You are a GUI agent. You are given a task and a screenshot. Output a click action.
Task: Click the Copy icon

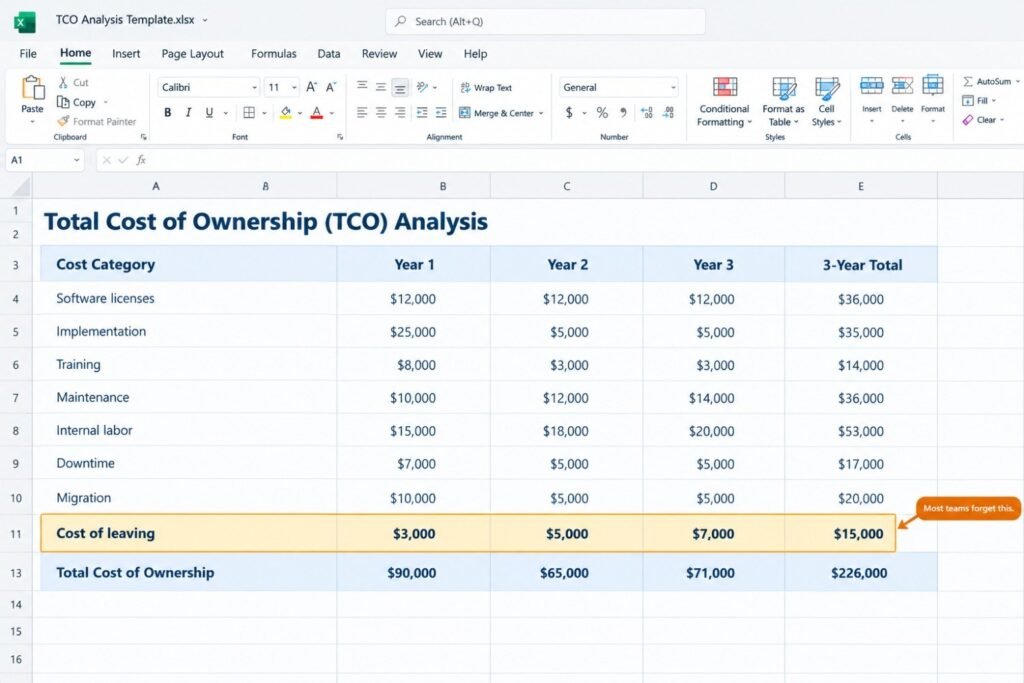coord(63,102)
